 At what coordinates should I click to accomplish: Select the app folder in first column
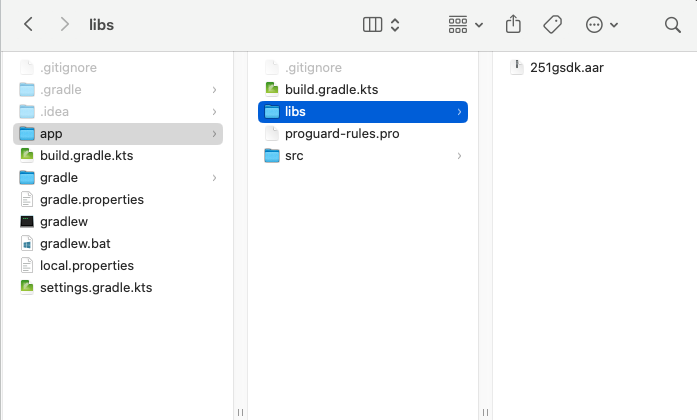52,134
